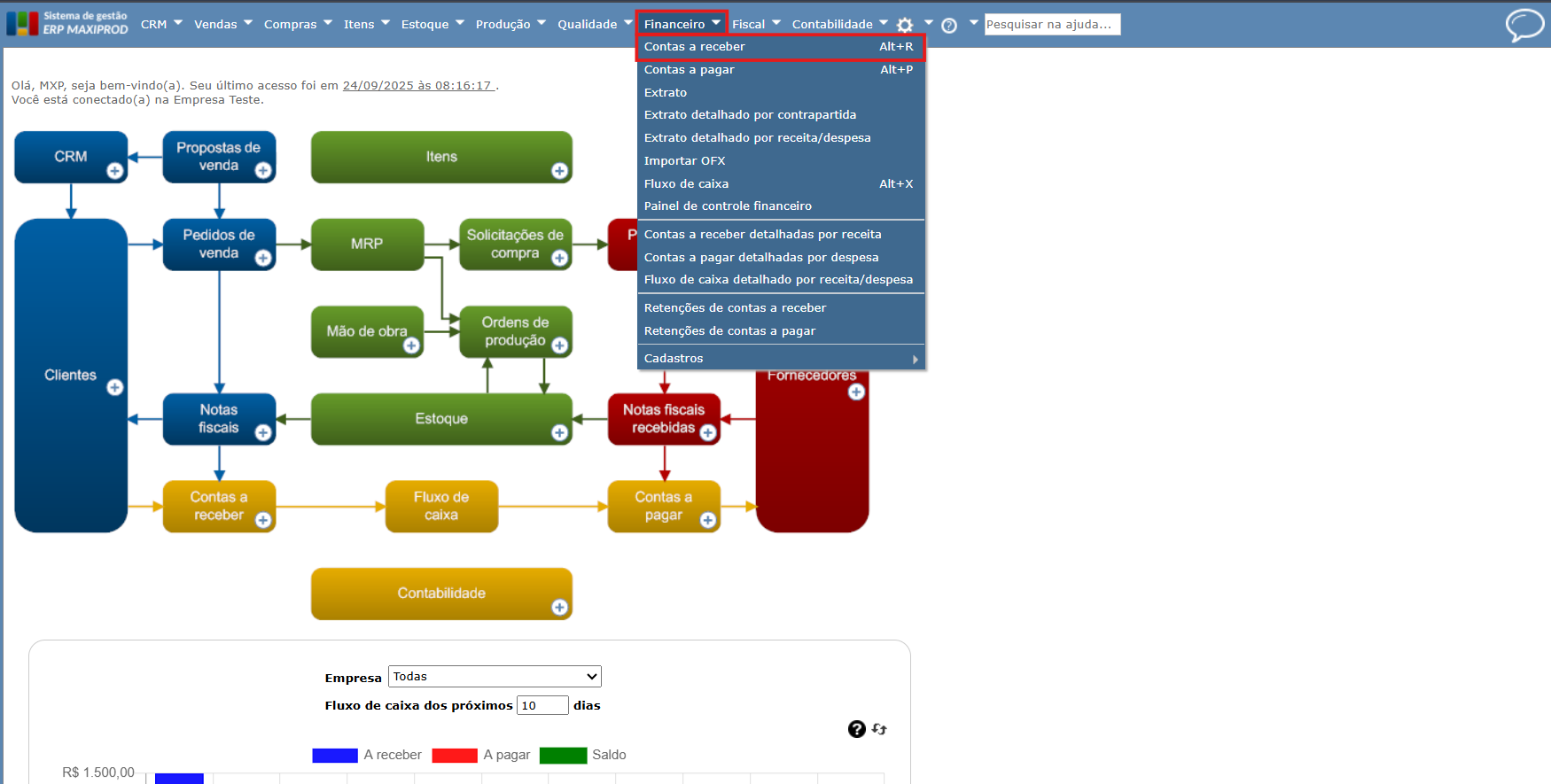Click the cash flow days input field
The height and width of the screenshot is (784, 1551).
(x=542, y=705)
